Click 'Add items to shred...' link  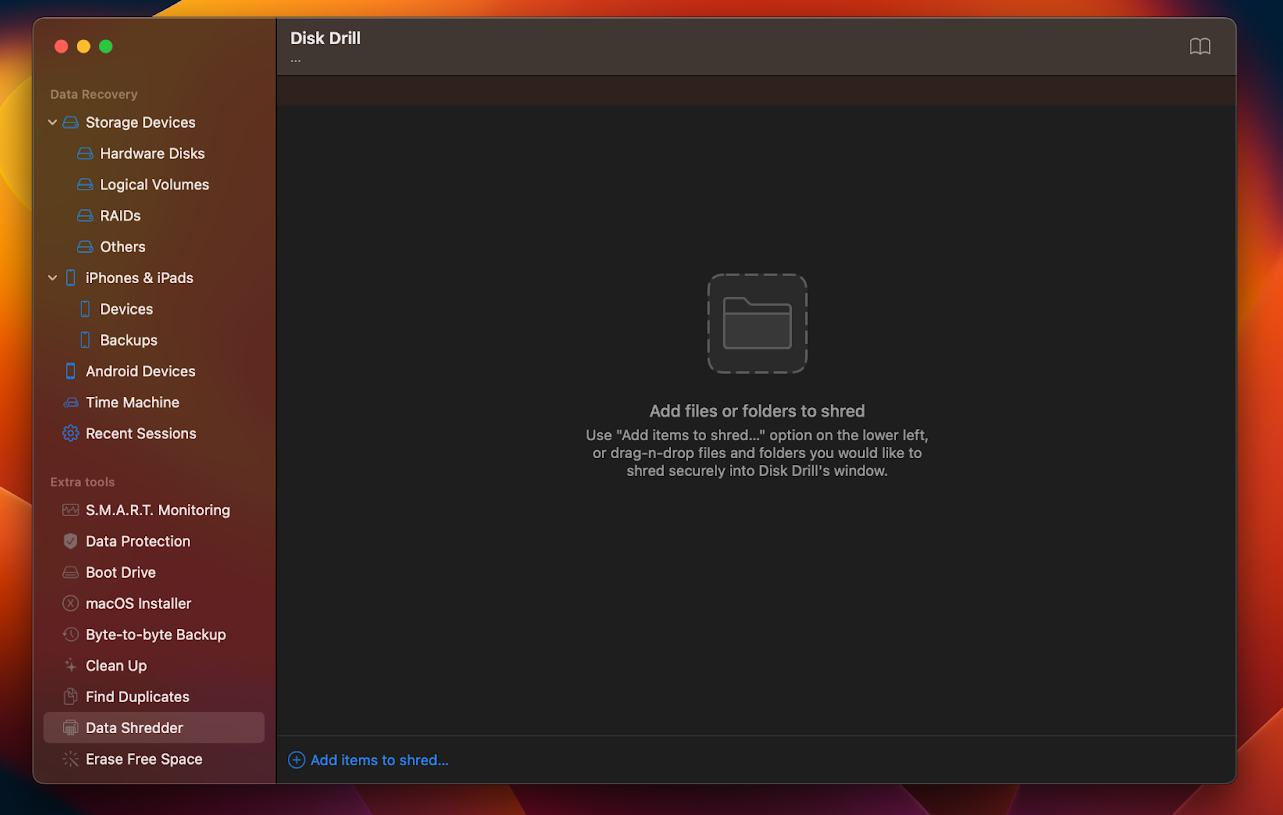point(379,760)
